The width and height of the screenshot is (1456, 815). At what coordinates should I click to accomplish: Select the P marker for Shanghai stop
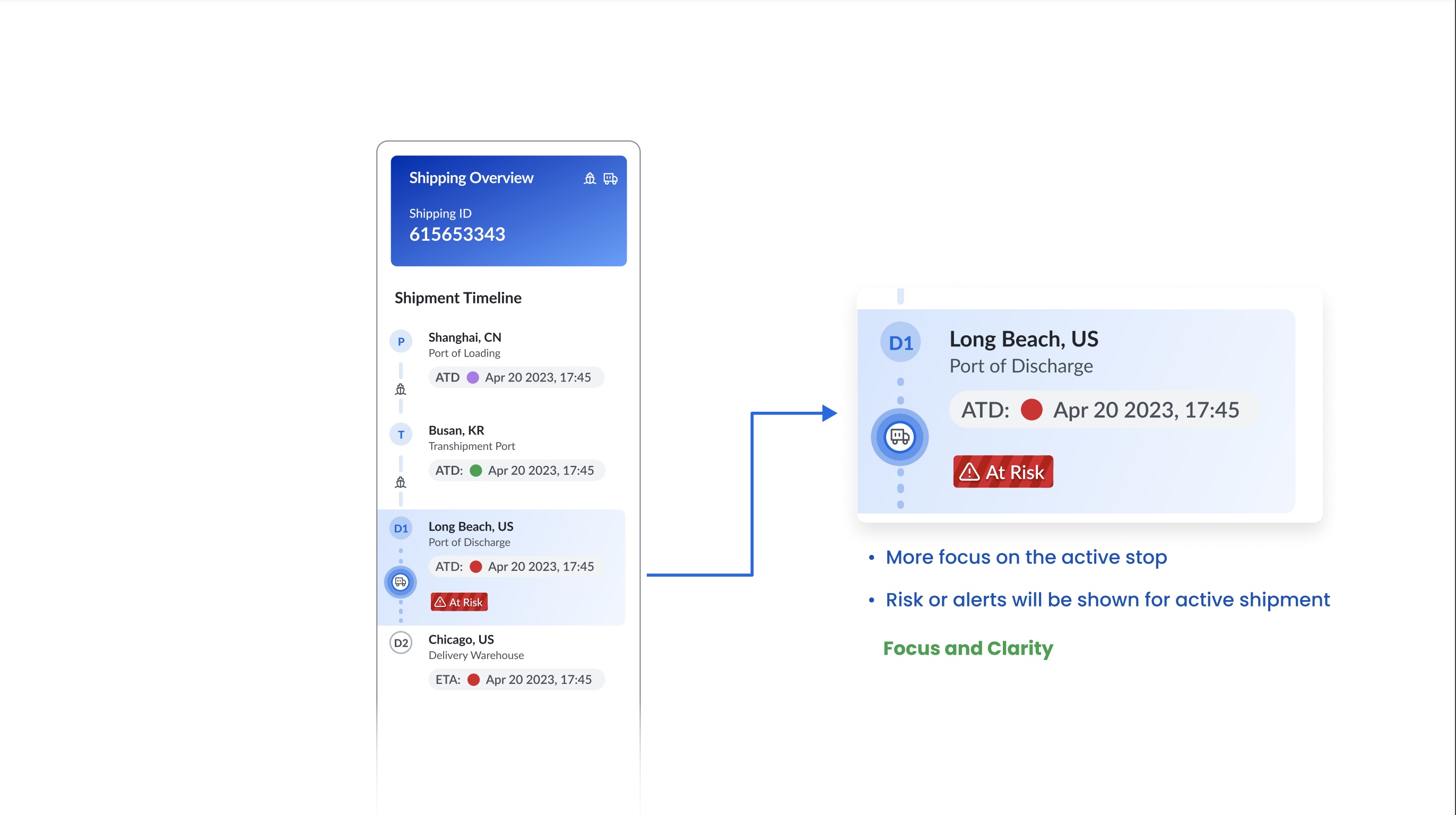click(401, 341)
